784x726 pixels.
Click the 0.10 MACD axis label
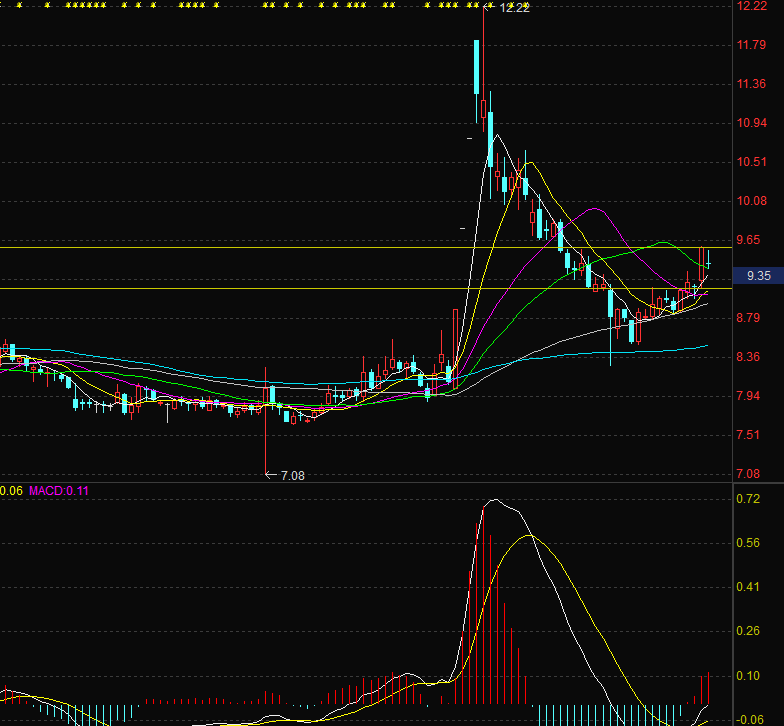pyautogui.click(x=748, y=676)
